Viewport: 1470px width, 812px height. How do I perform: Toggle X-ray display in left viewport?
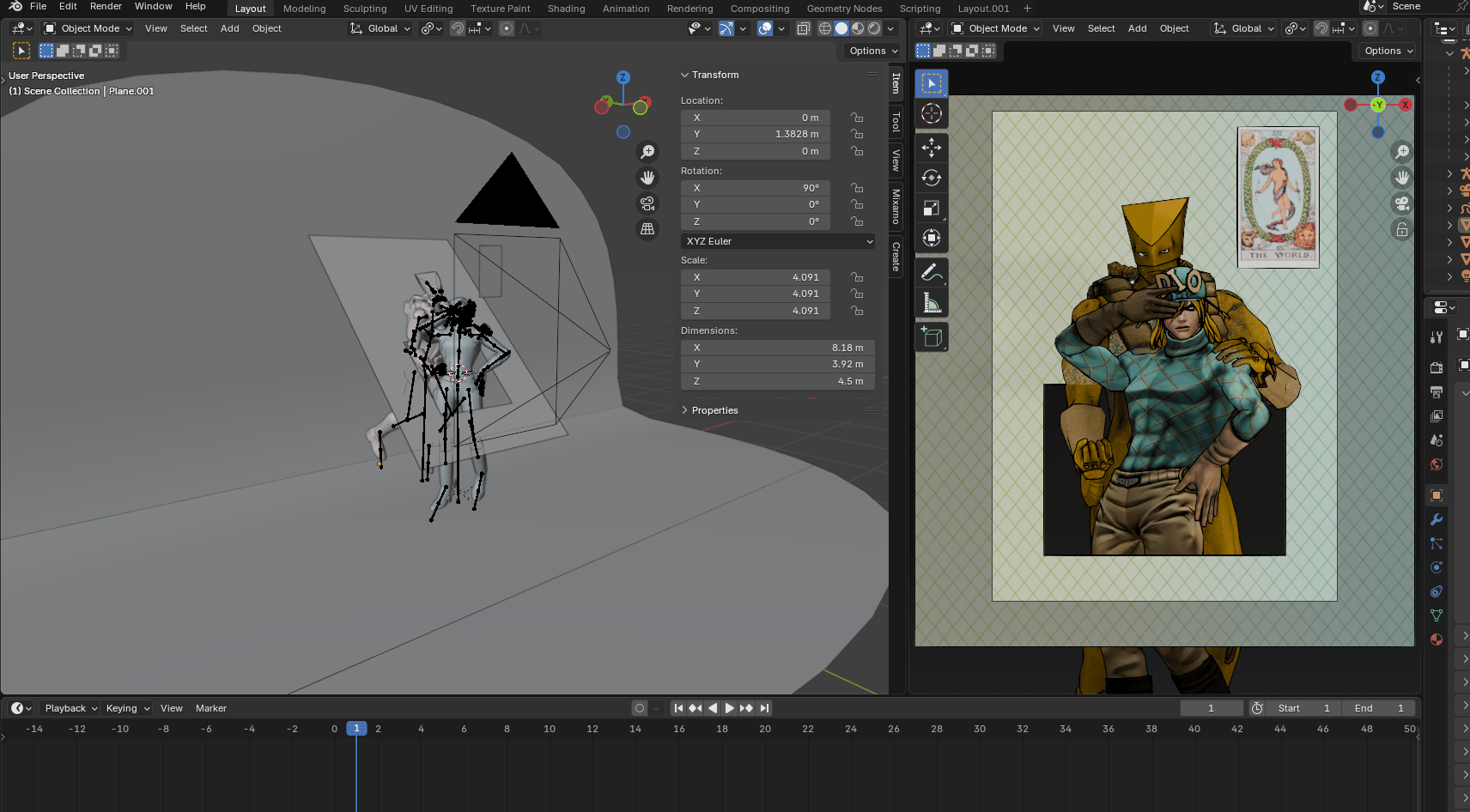coord(803,28)
